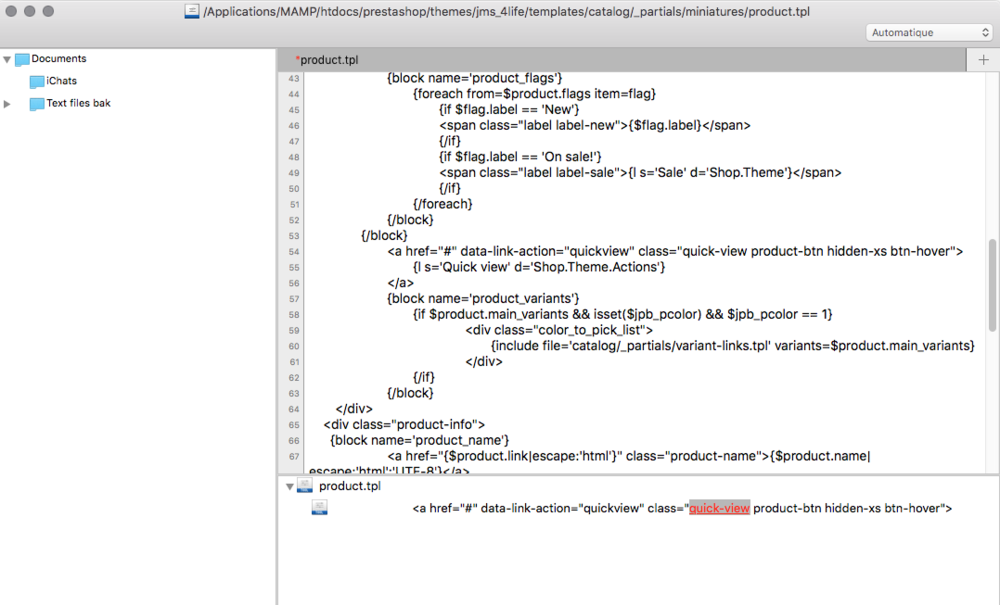Click the if $flag.label == 'On sale!' line

coord(520,157)
